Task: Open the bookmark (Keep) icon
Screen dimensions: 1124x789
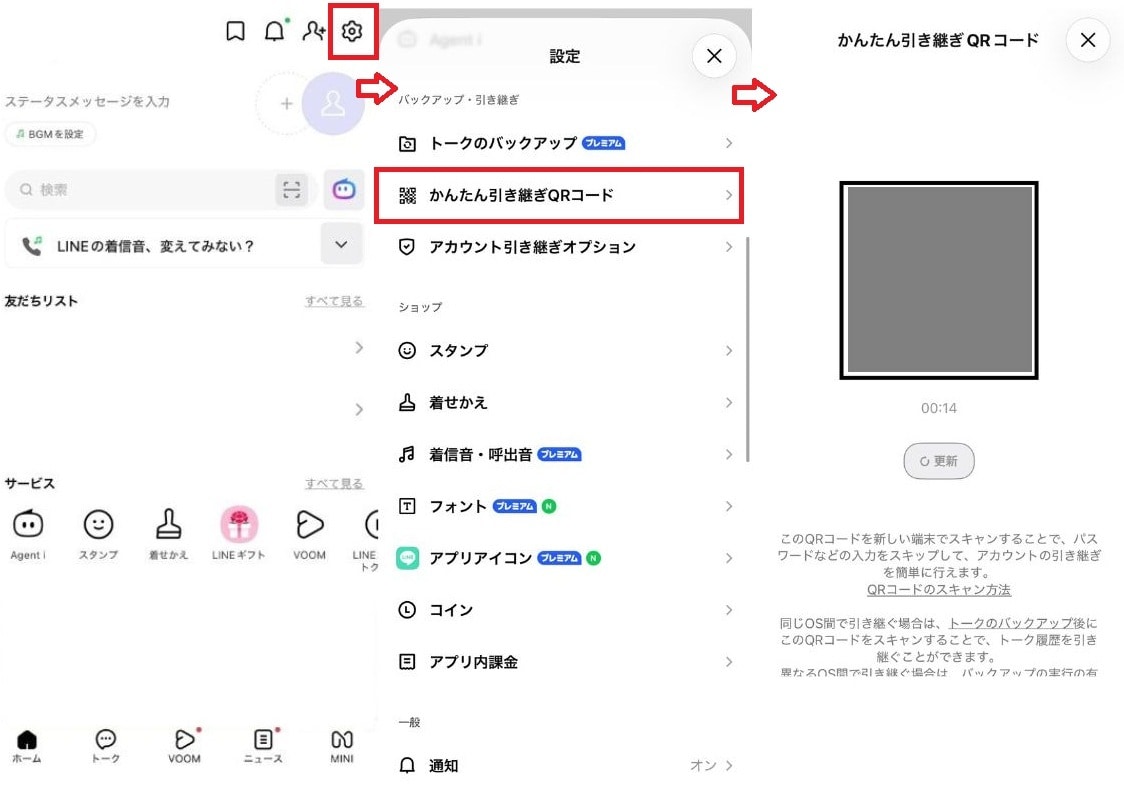Action: coord(235,31)
